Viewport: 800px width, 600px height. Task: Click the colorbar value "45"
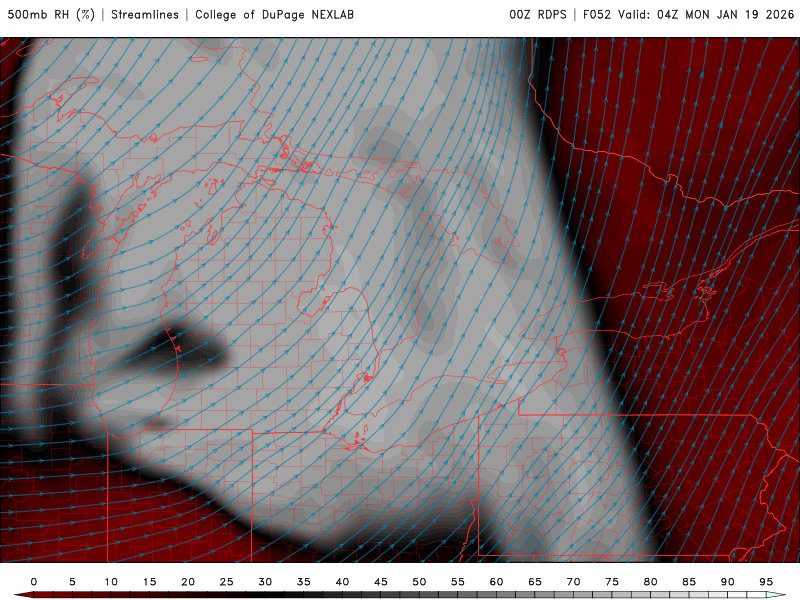coord(381,582)
